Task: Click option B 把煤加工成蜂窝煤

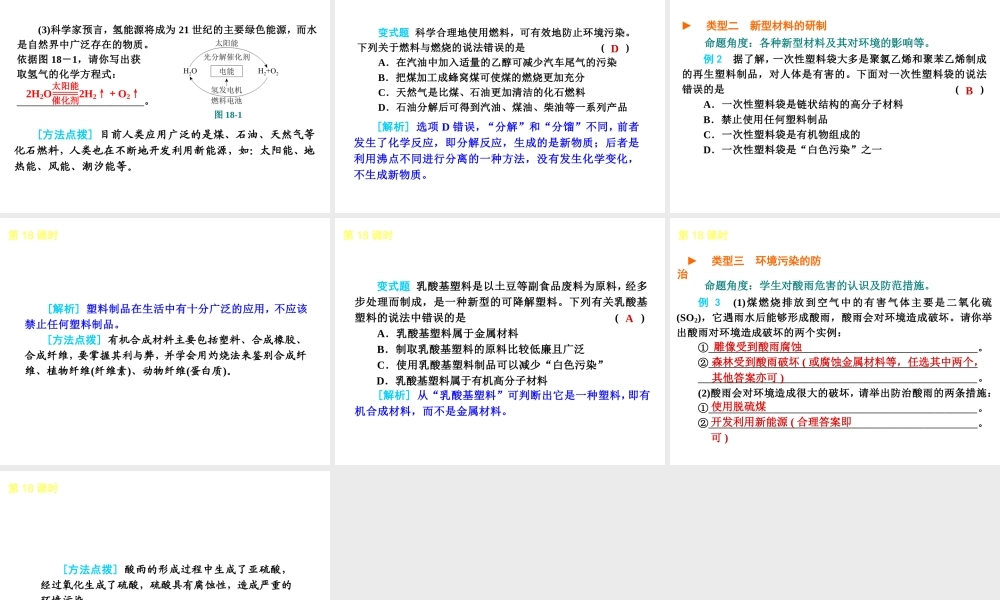Action: pos(482,77)
